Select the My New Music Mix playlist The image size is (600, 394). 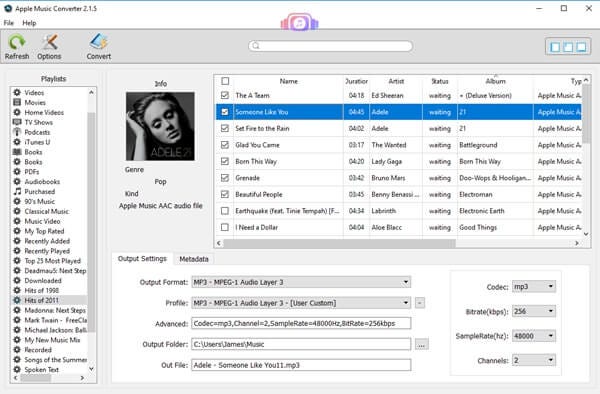(52, 340)
